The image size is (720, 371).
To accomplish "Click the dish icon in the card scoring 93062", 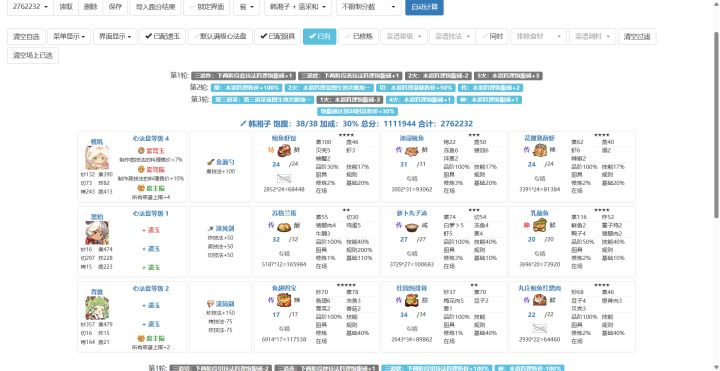I will click(x=411, y=150).
